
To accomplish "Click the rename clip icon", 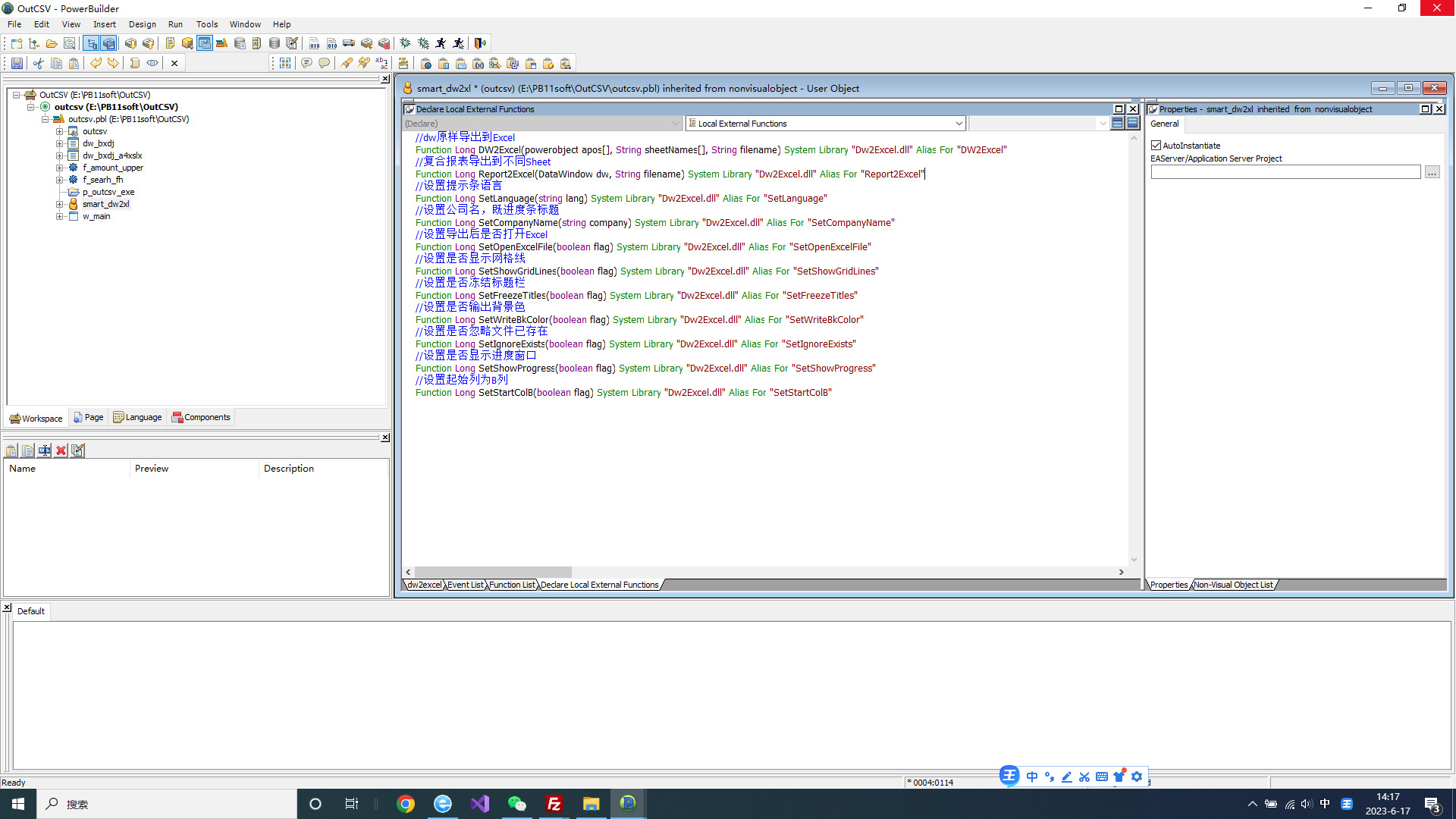I will pyautogui.click(x=45, y=450).
